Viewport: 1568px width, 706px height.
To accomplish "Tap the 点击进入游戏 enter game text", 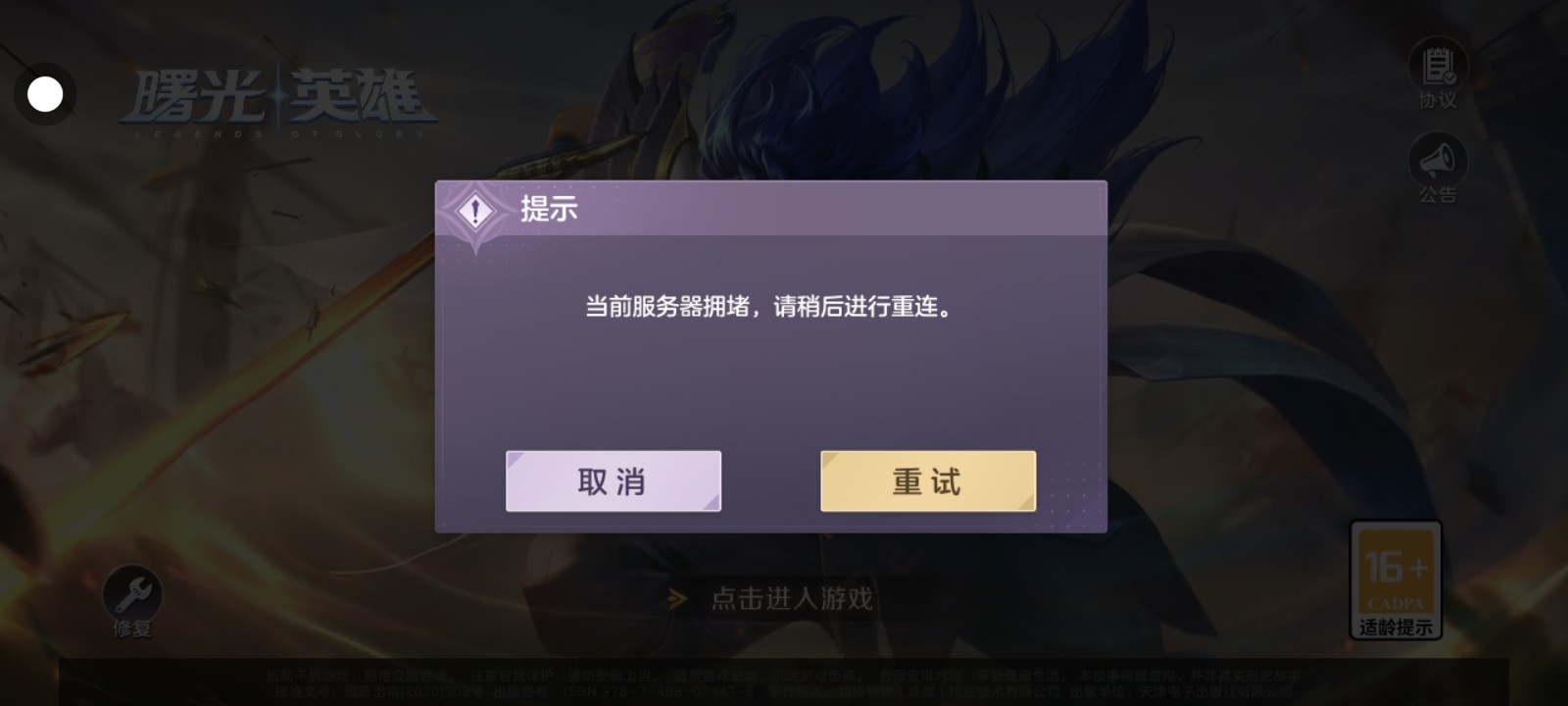I will [x=792, y=598].
